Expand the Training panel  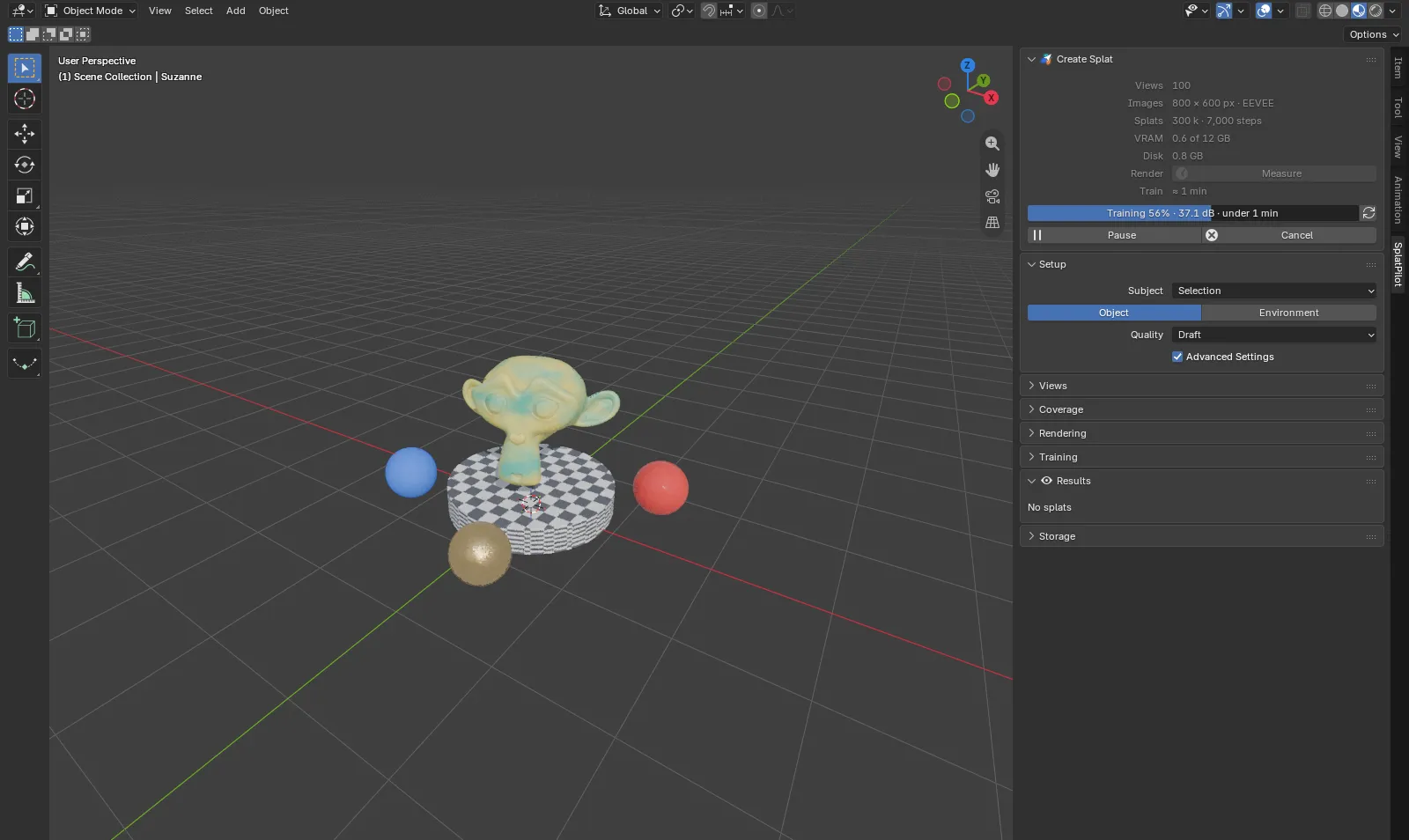coord(1201,457)
